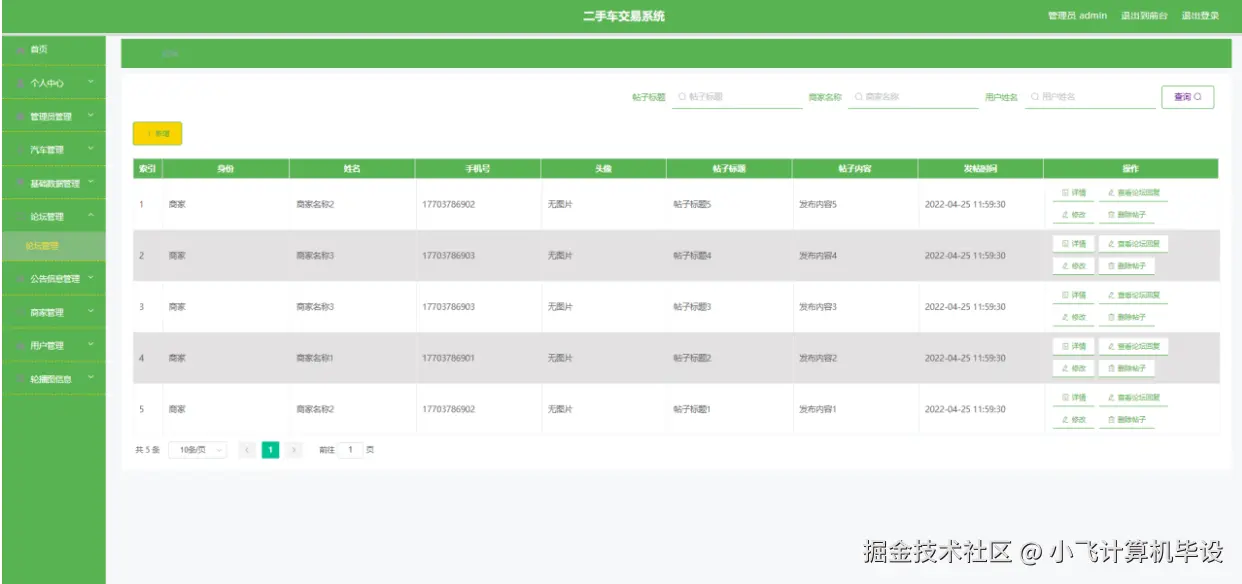Delete the post 帖子标题2
1242x584 pixels.
(1126, 368)
